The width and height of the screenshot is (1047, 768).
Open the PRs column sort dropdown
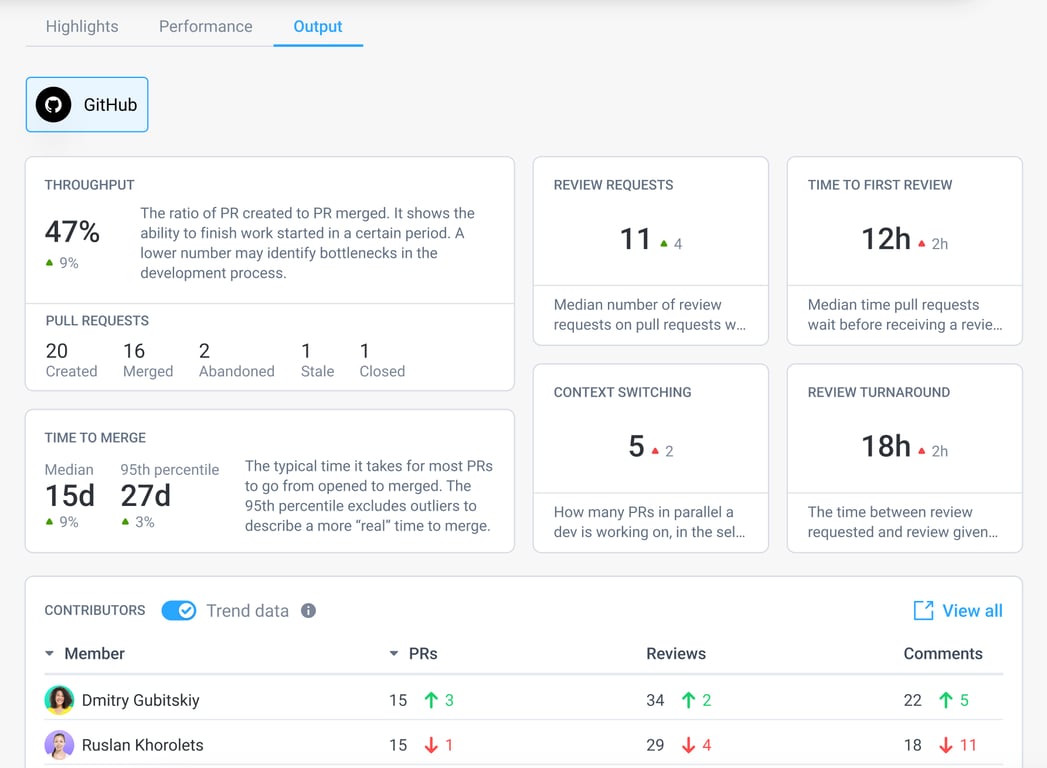[x=393, y=653]
